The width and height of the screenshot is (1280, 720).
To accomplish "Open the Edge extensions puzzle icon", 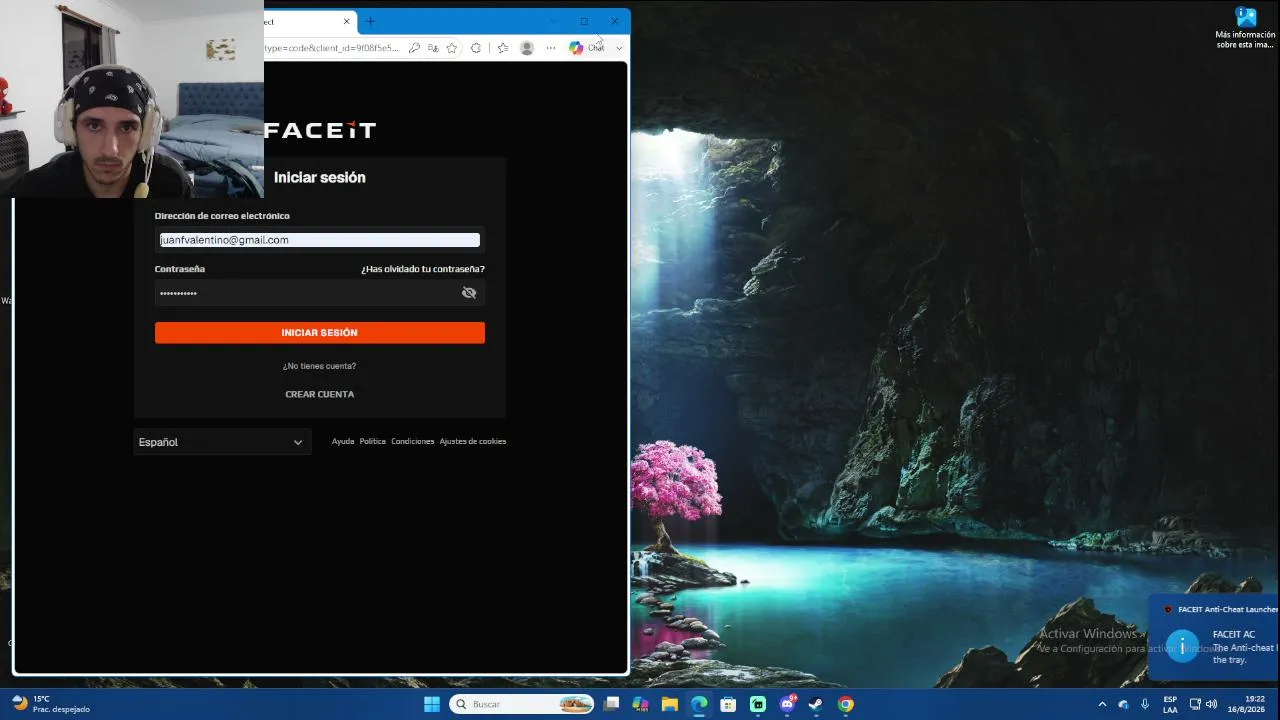I will 476,48.
